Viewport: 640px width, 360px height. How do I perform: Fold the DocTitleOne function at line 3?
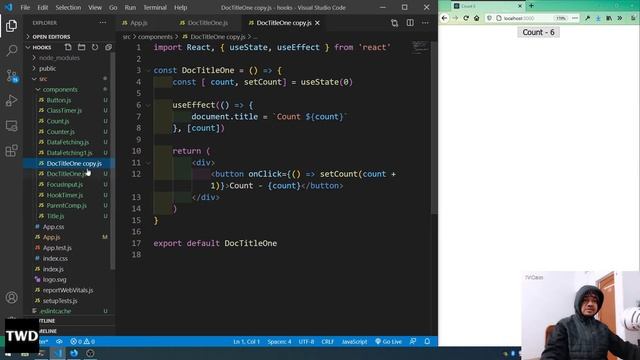(x=148, y=71)
